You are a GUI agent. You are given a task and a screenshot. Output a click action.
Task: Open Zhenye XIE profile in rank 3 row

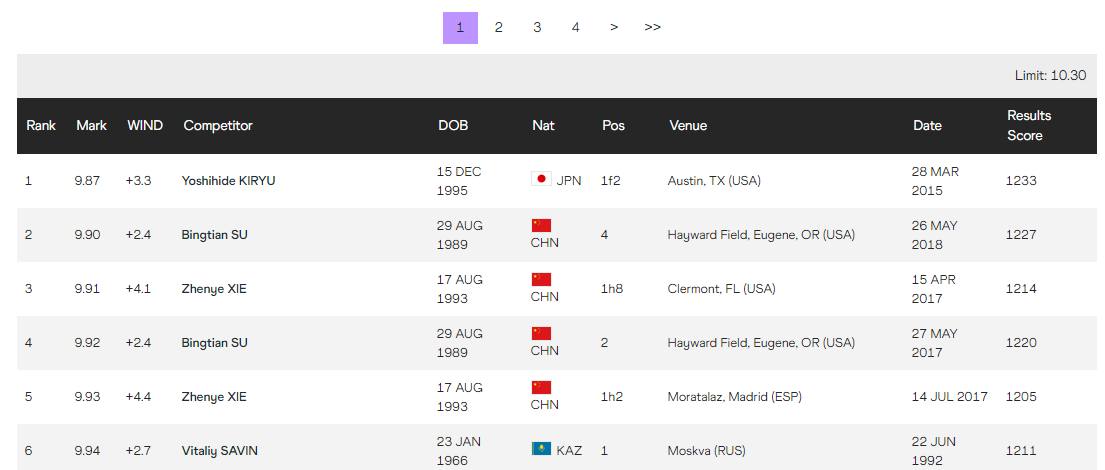point(214,289)
